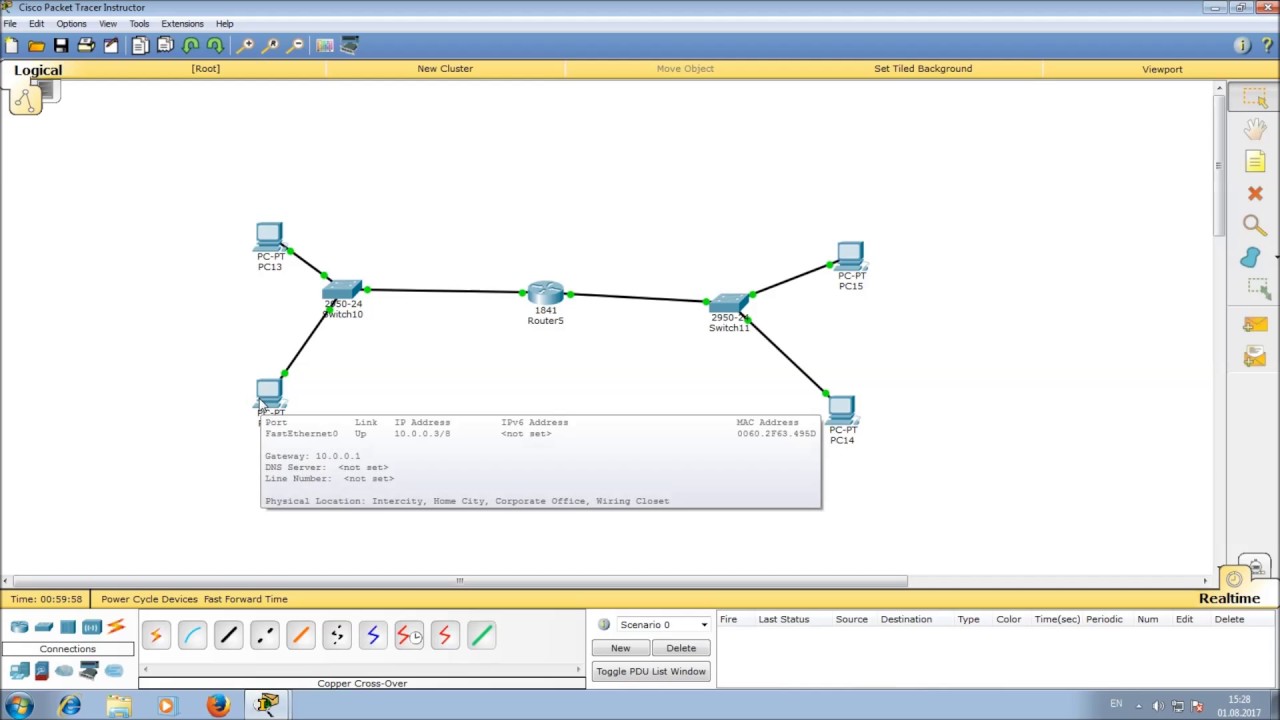Choose the Serial DCE cable with clock
The image size is (1280, 720).
point(408,635)
